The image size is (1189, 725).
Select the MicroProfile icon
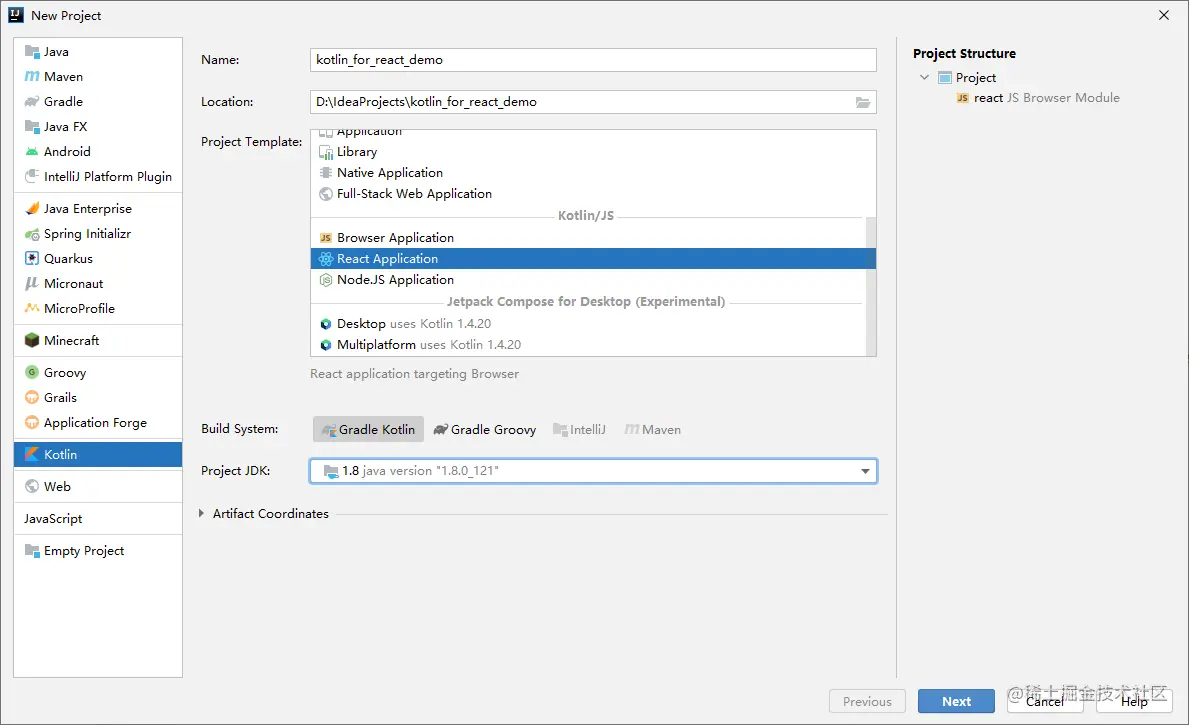32,309
